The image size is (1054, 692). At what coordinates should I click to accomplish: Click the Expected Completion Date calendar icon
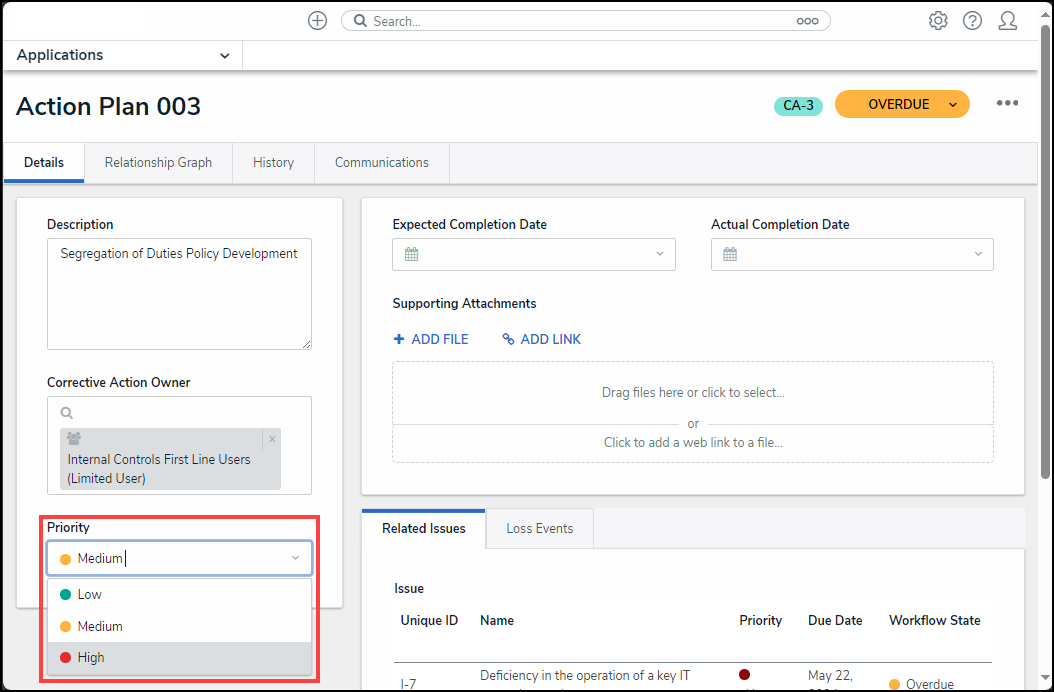click(x=411, y=254)
